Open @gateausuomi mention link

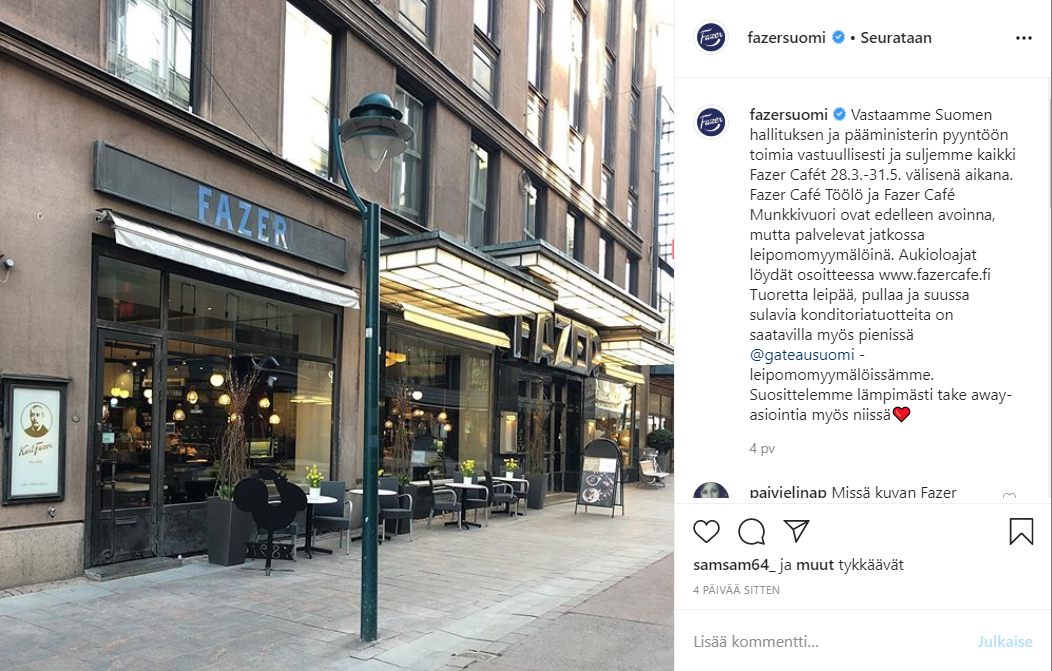tap(802, 354)
